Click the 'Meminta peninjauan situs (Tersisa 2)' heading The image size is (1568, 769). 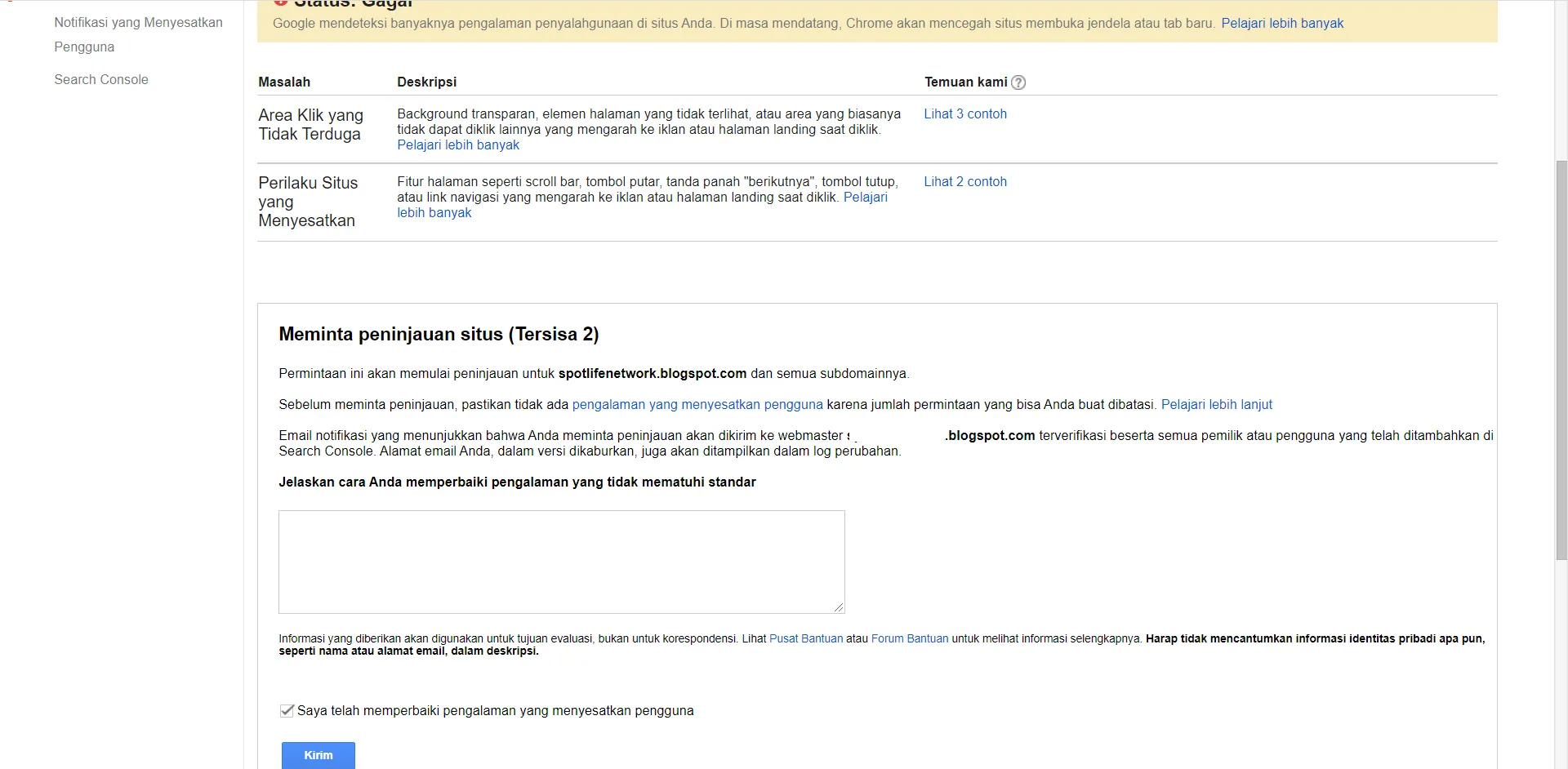click(x=439, y=335)
